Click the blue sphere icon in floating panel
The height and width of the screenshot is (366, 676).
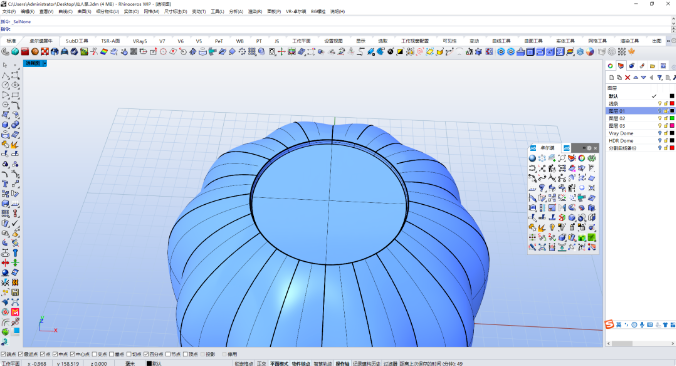click(x=533, y=158)
